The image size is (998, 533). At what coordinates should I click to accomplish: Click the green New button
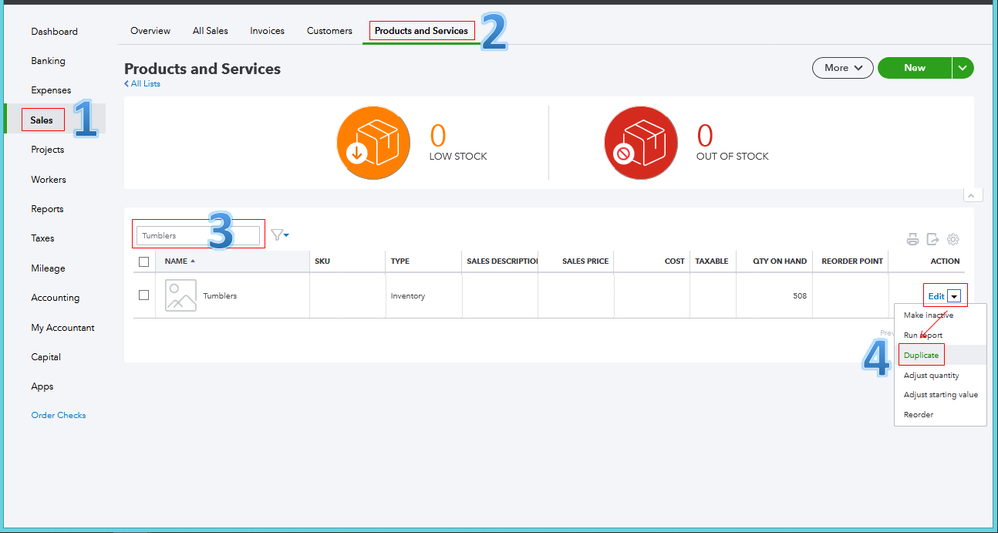[x=915, y=68]
